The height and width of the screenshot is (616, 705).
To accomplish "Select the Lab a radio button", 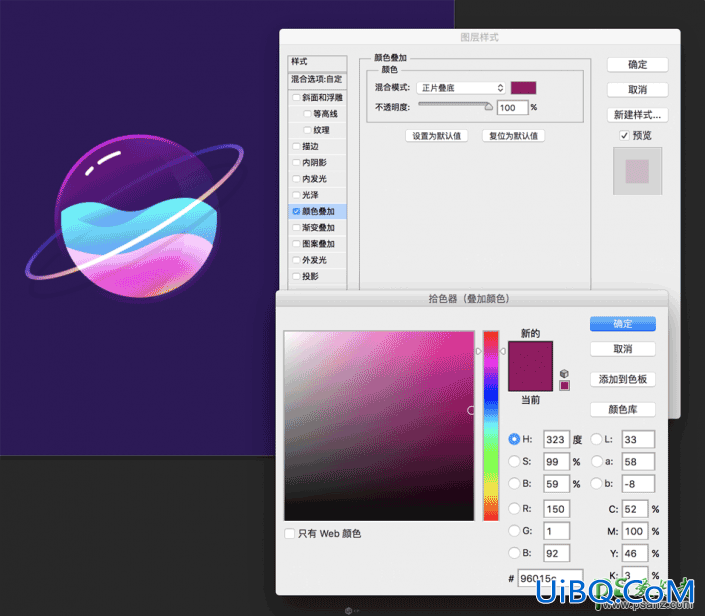I will tap(596, 461).
